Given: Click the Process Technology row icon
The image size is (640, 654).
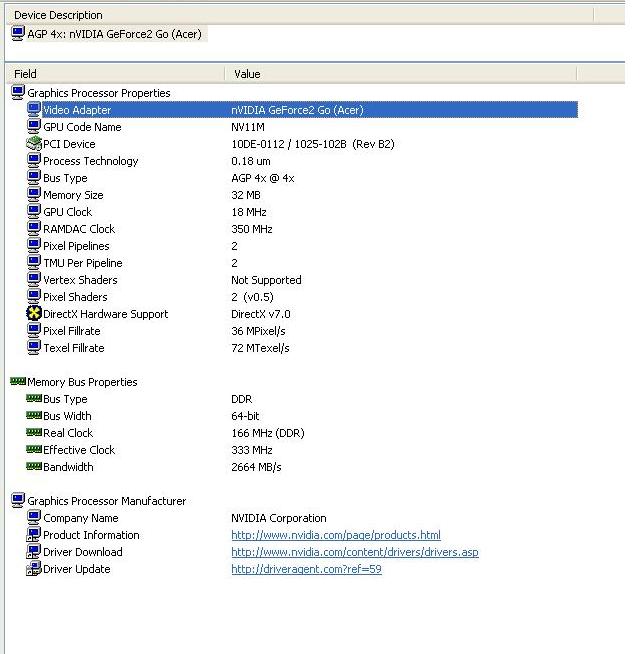Looking at the screenshot, I should click(34, 161).
